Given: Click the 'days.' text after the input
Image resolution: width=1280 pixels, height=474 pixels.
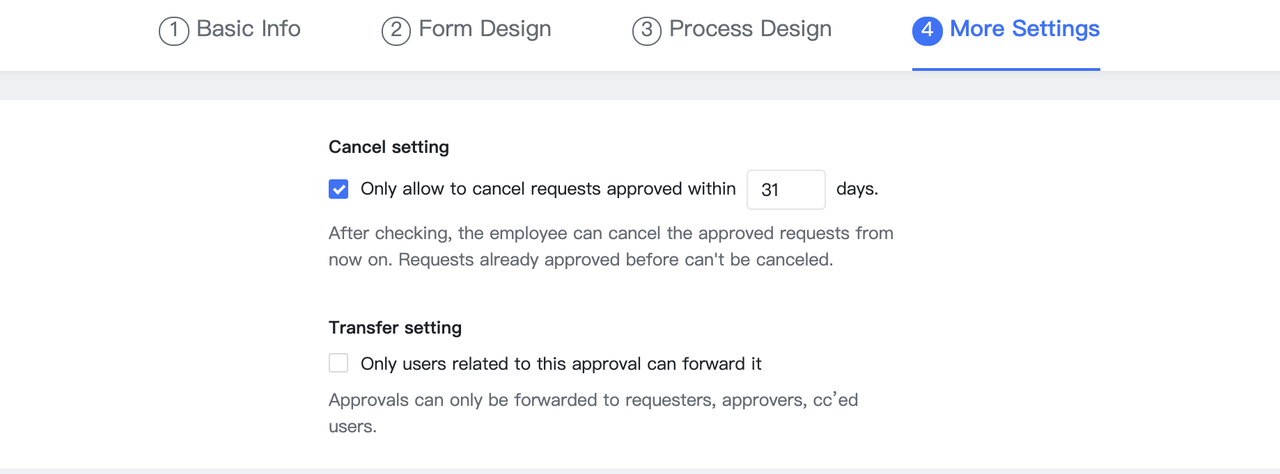Looking at the screenshot, I should coord(857,189).
